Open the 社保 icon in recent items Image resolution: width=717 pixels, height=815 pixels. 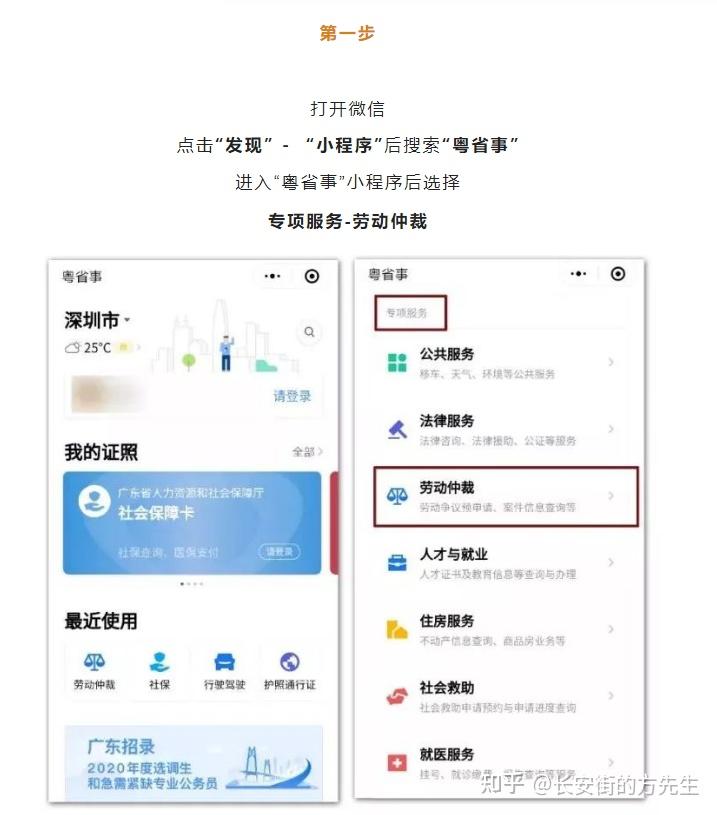click(x=159, y=662)
